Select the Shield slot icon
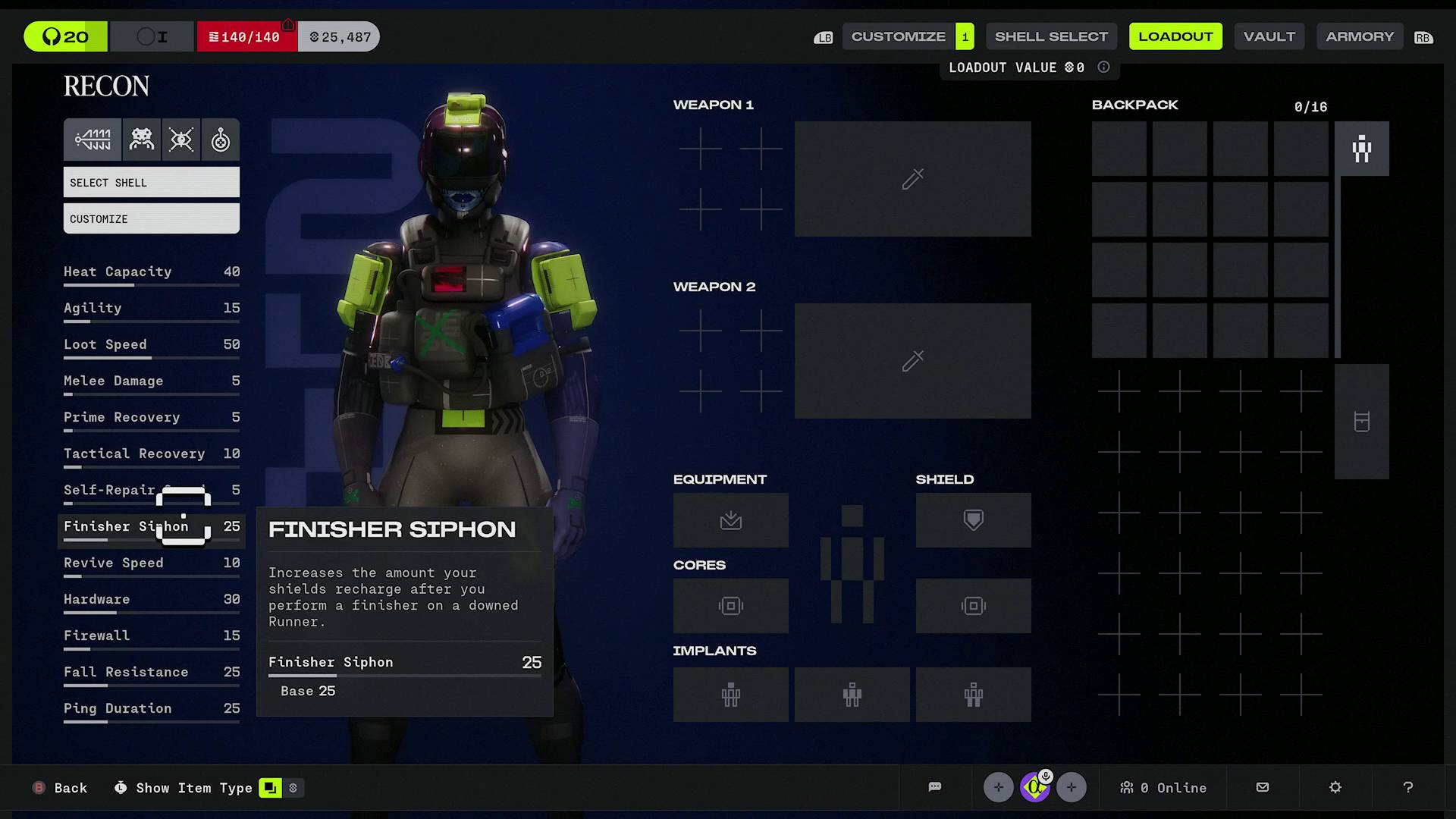 click(973, 520)
